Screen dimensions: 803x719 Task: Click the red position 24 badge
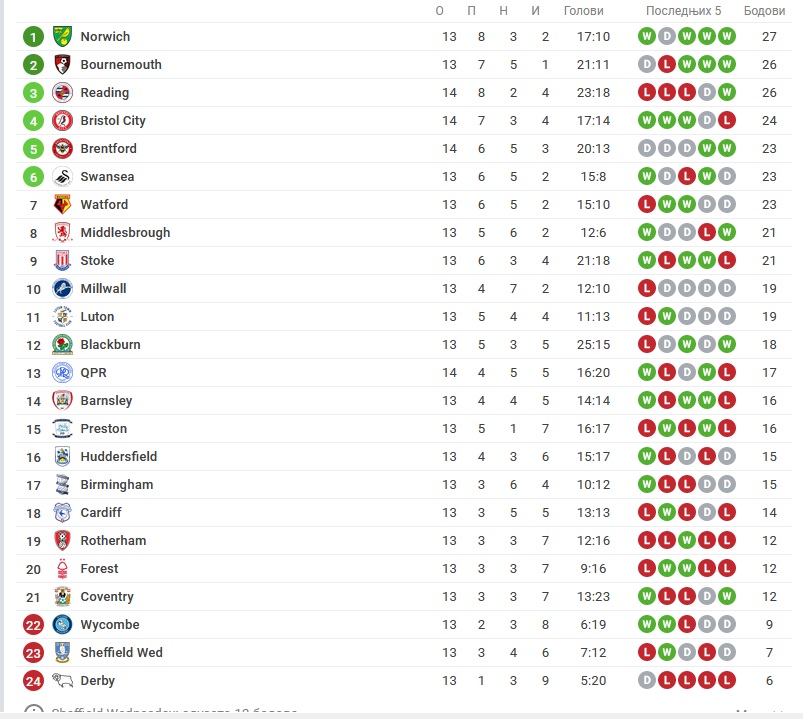(33, 681)
